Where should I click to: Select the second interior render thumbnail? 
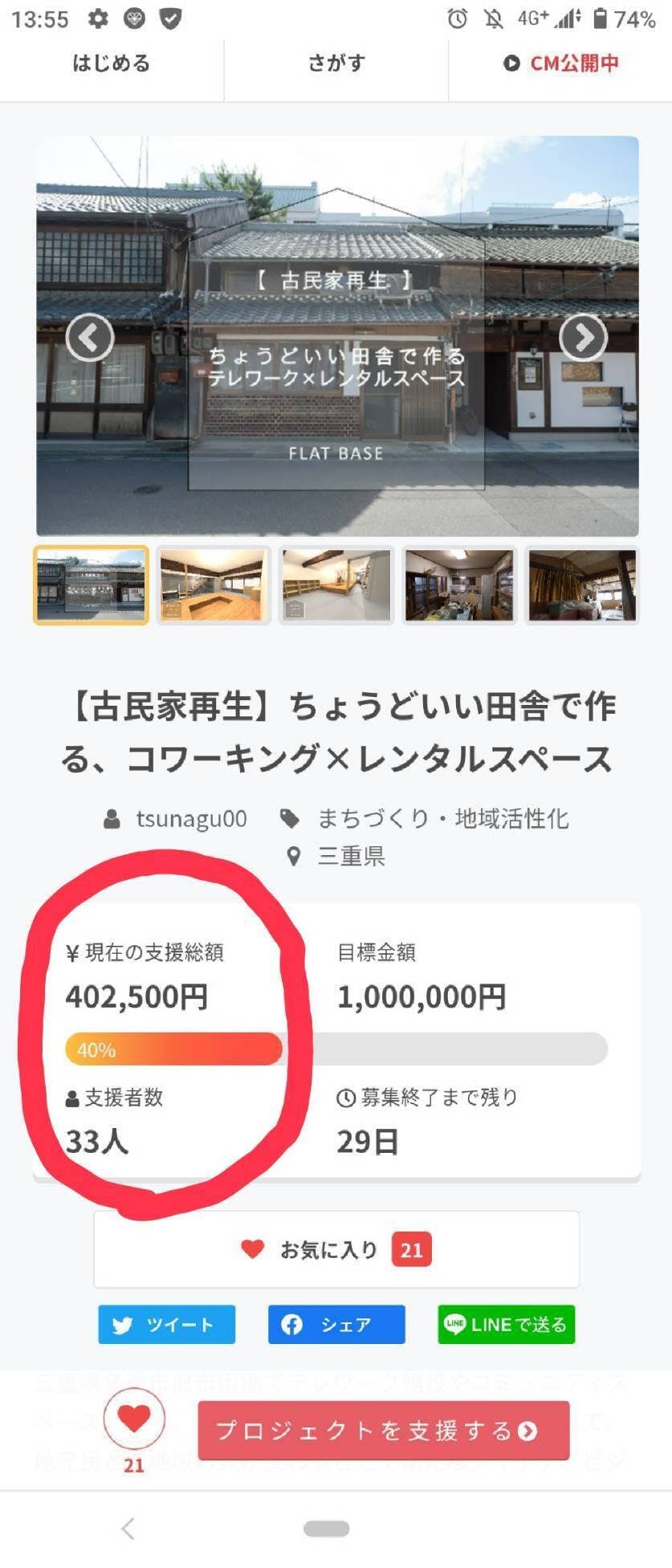336,584
